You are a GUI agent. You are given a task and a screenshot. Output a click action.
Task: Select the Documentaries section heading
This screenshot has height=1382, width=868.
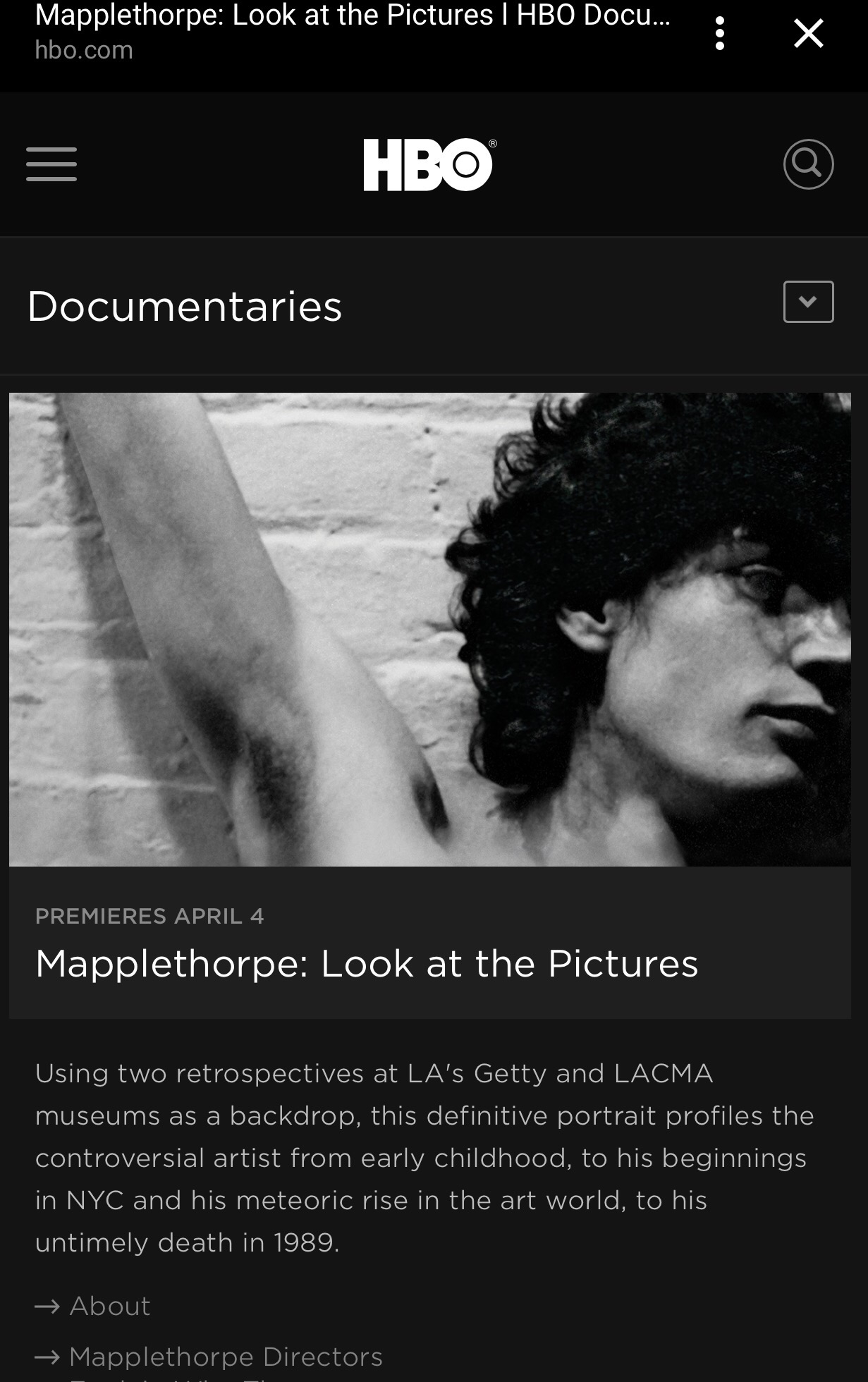[185, 307]
